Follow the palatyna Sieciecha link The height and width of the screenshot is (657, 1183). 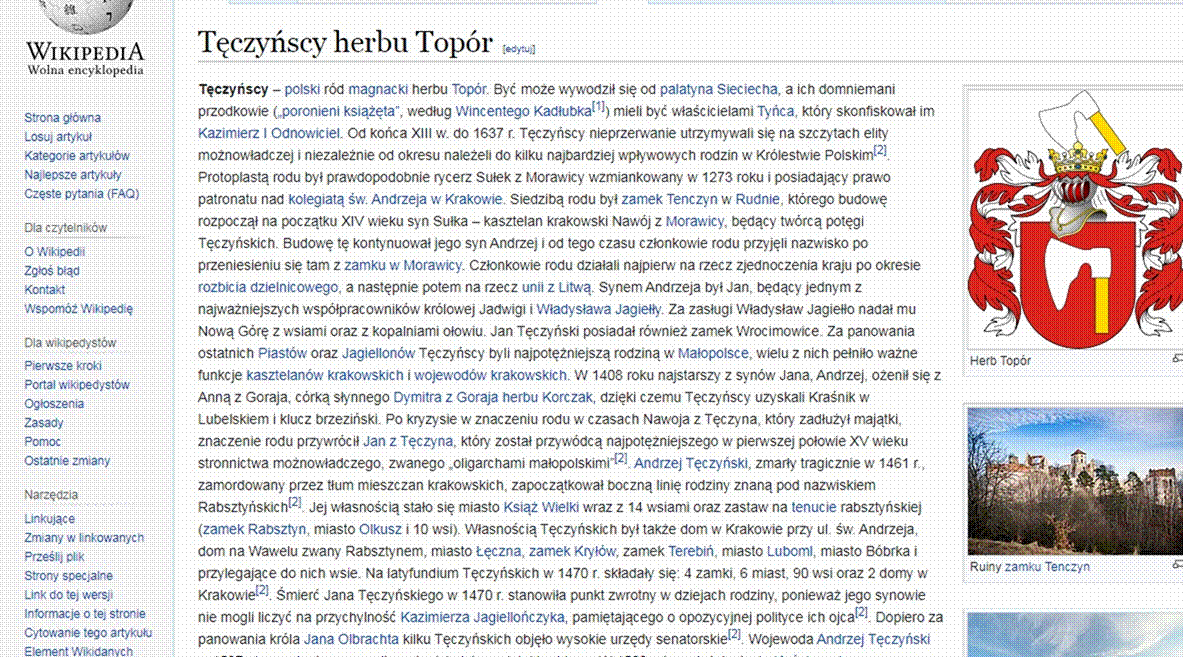(x=718, y=89)
